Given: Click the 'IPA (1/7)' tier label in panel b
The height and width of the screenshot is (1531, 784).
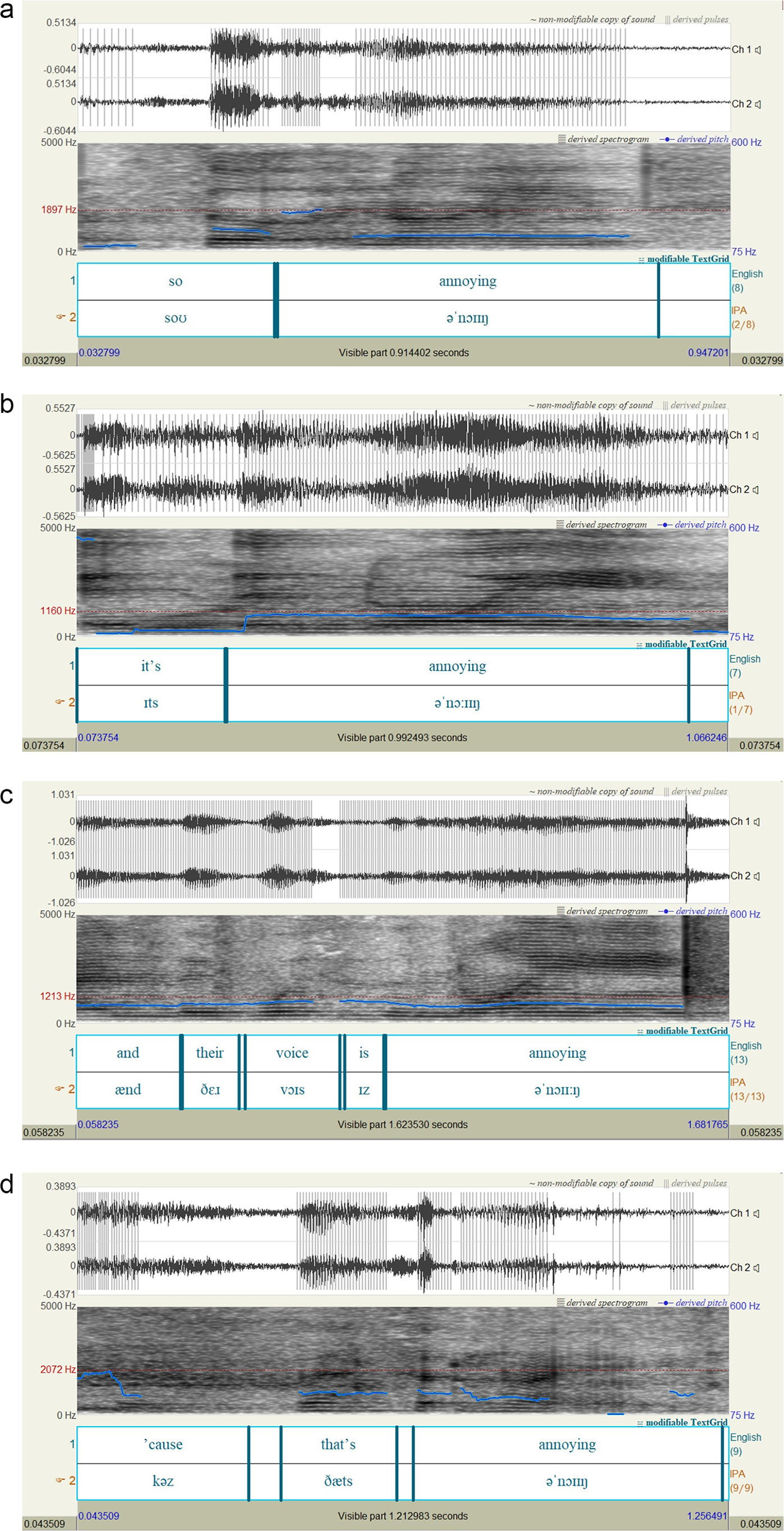Looking at the screenshot, I should tap(741, 702).
